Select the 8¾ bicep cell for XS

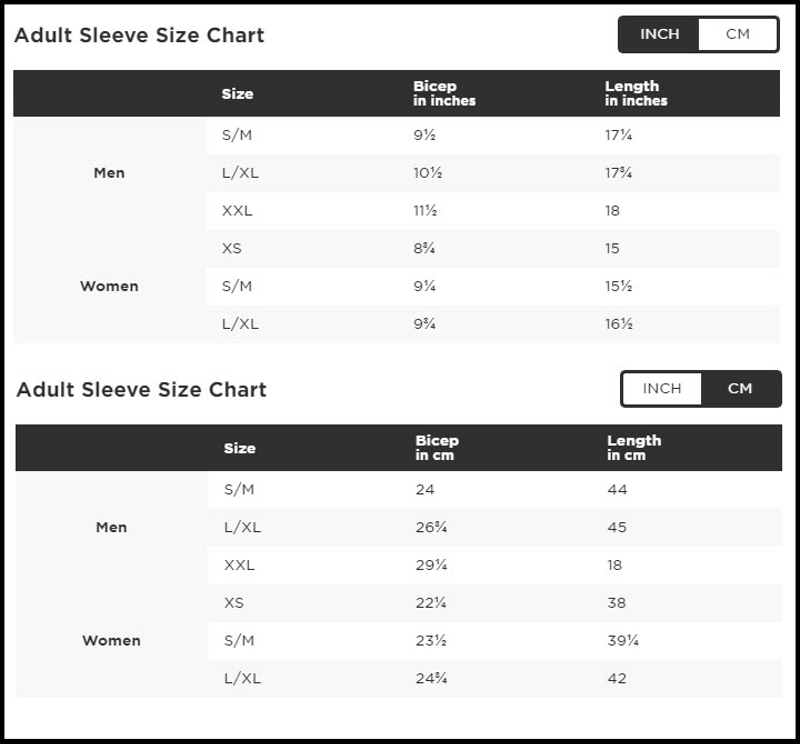point(423,248)
